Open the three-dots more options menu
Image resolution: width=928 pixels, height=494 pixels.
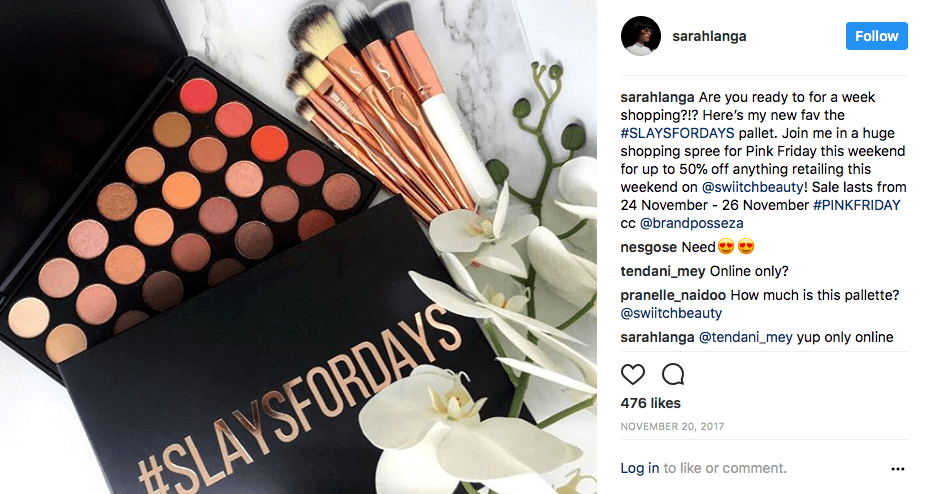tap(897, 469)
